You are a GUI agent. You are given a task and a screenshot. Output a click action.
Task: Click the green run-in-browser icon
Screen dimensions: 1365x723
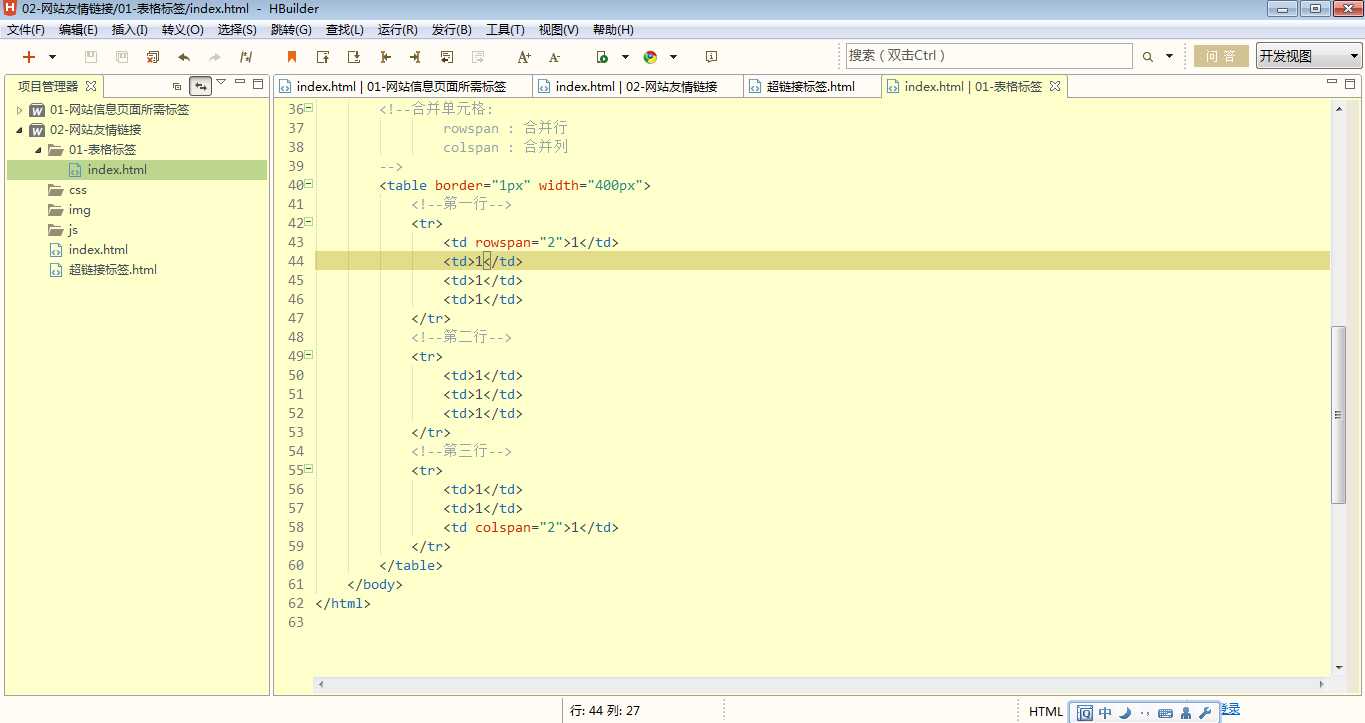(x=602, y=57)
